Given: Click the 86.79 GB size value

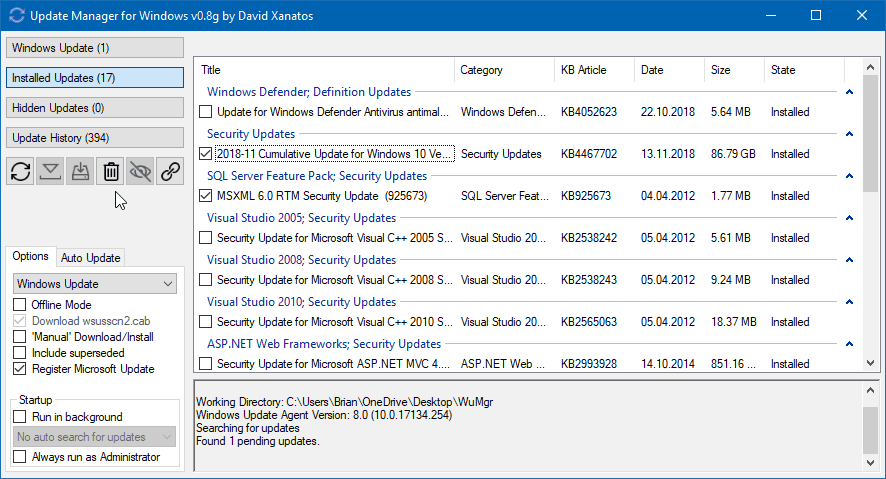Looking at the screenshot, I should point(733,154).
